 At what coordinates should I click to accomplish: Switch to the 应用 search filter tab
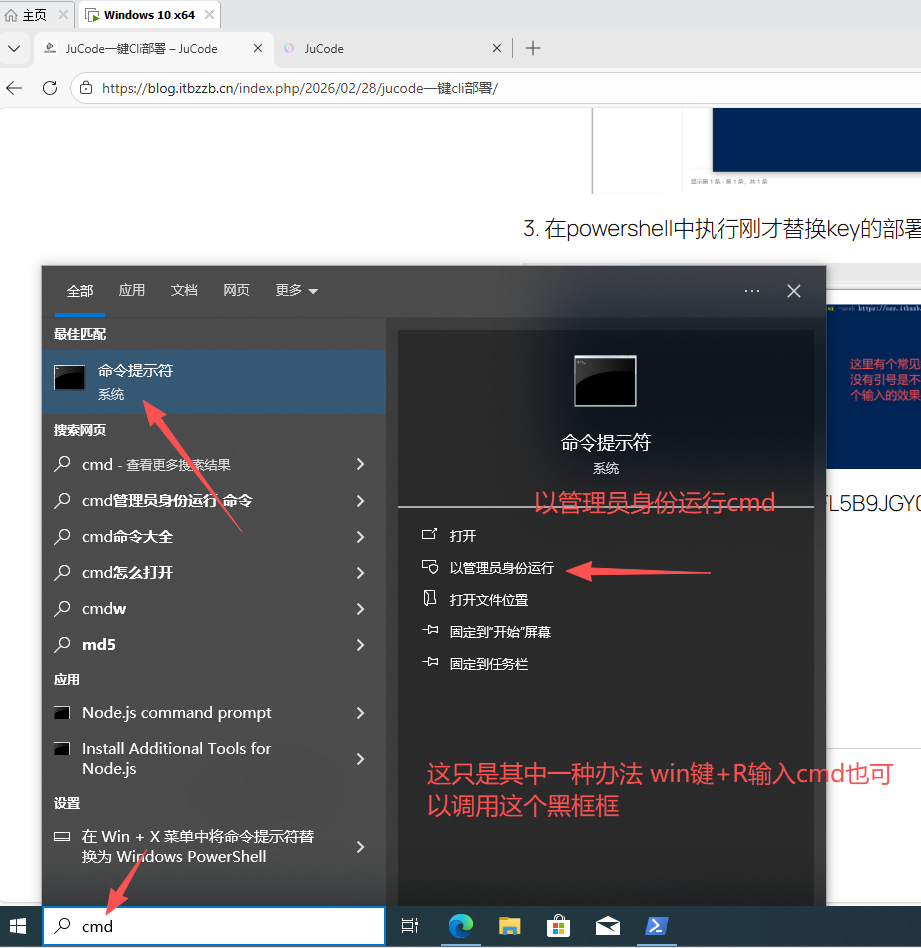(132, 291)
